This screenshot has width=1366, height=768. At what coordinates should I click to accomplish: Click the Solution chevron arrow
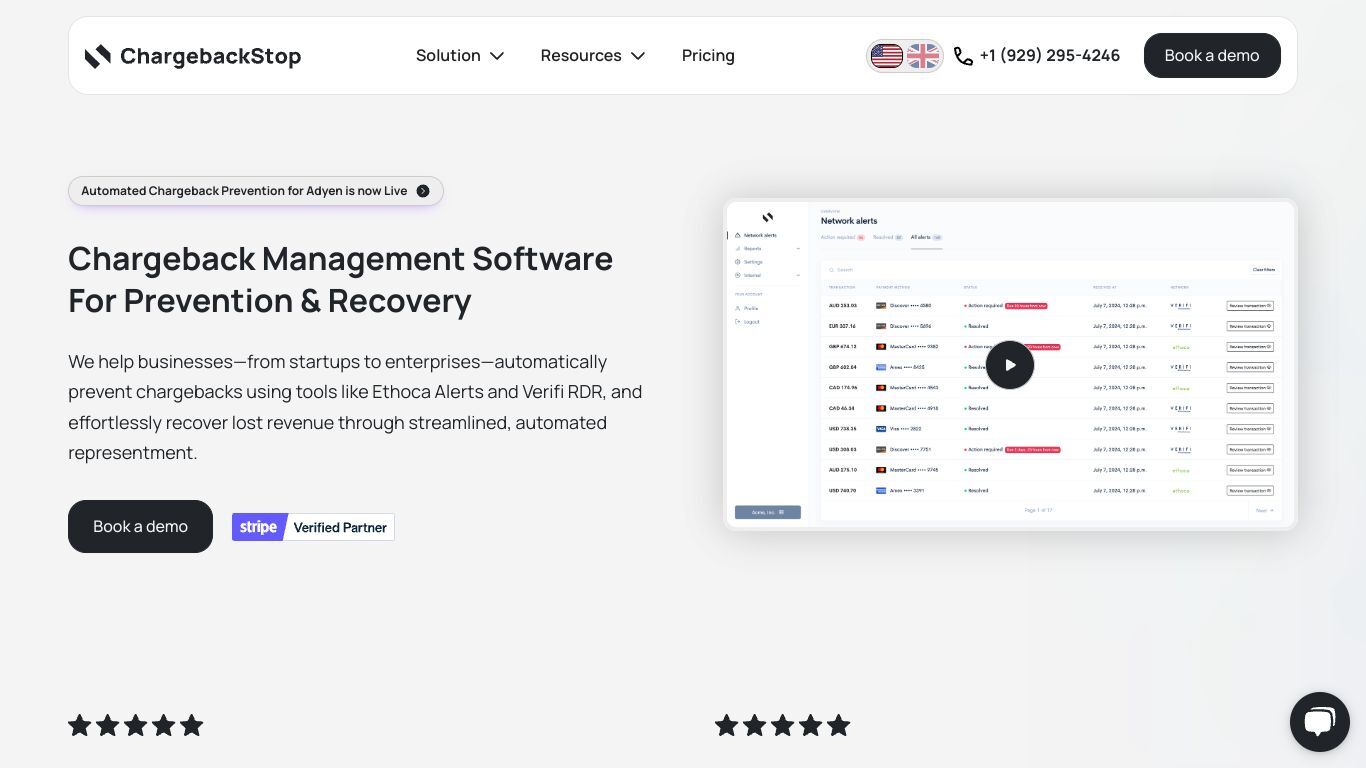[497, 56]
